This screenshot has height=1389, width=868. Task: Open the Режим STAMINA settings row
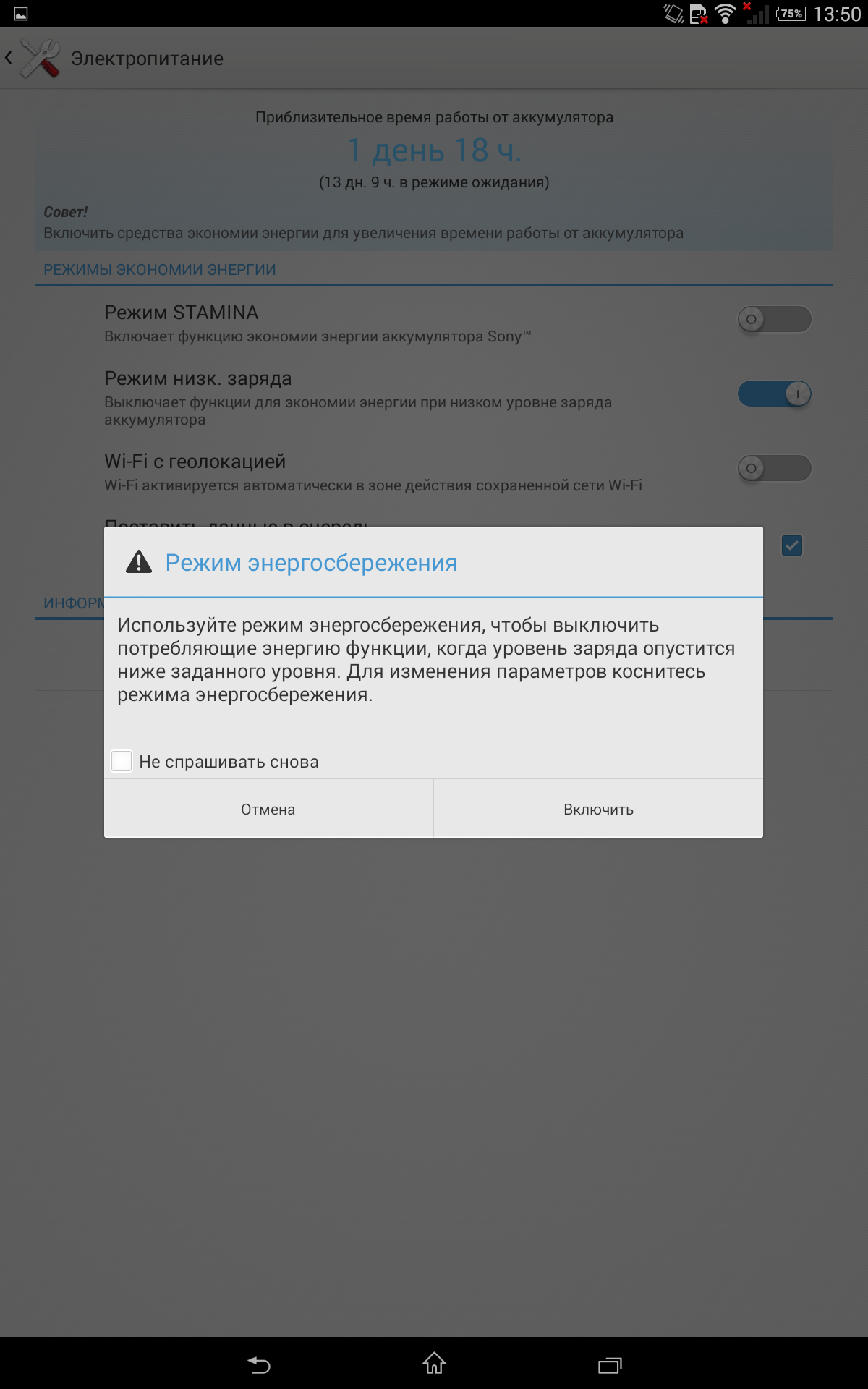(x=434, y=323)
